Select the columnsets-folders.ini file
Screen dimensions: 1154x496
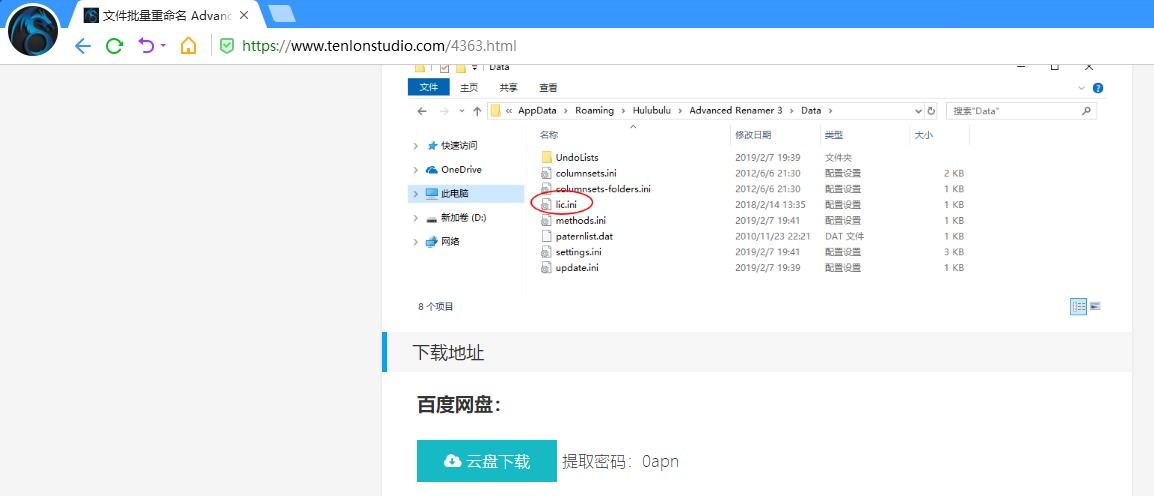[595, 189]
